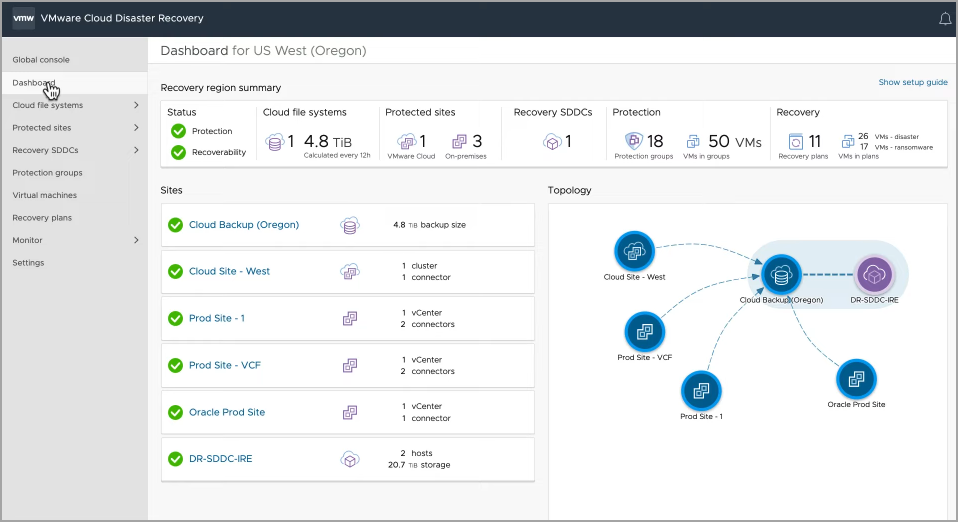Image resolution: width=958 pixels, height=522 pixels.
Task: Click 11 recovery plans count
Action: pyautogui.click(x=814, y=142)
